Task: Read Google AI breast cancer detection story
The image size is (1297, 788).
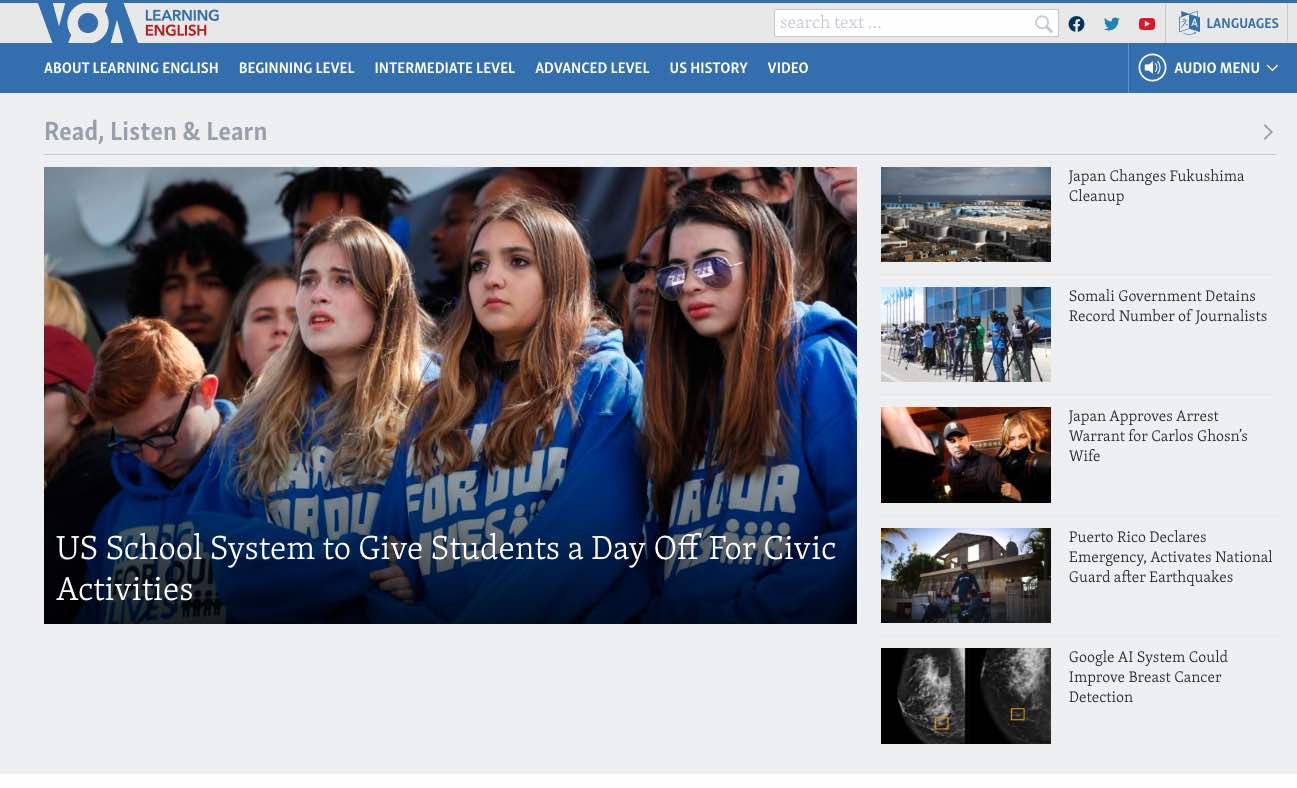Action: click(1147, 677)
